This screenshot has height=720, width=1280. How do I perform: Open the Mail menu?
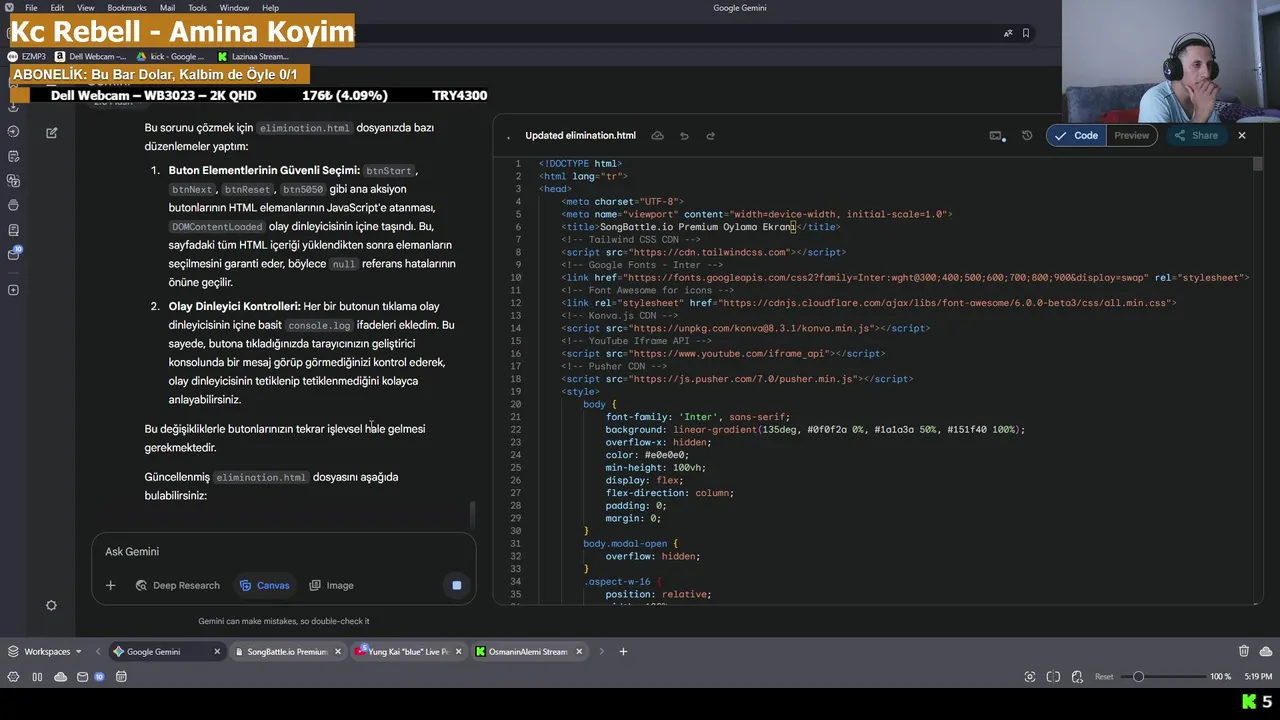point(167,8)
